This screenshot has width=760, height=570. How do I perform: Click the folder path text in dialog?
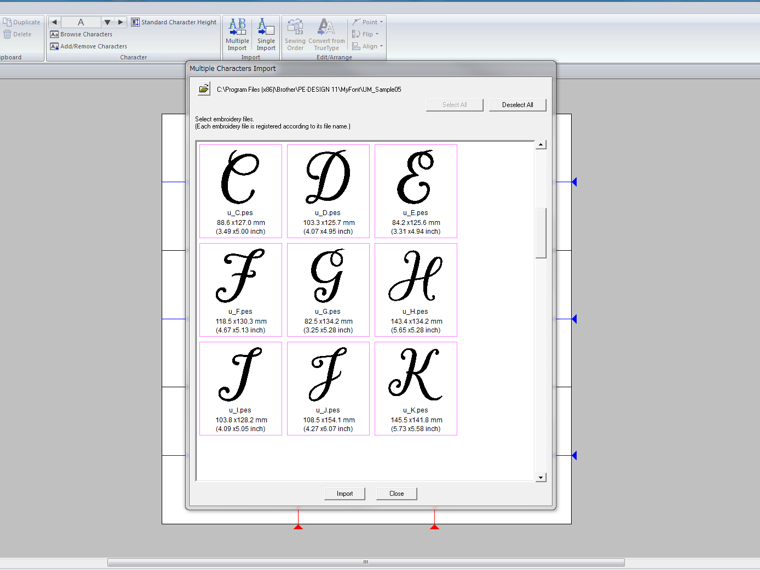309,89
